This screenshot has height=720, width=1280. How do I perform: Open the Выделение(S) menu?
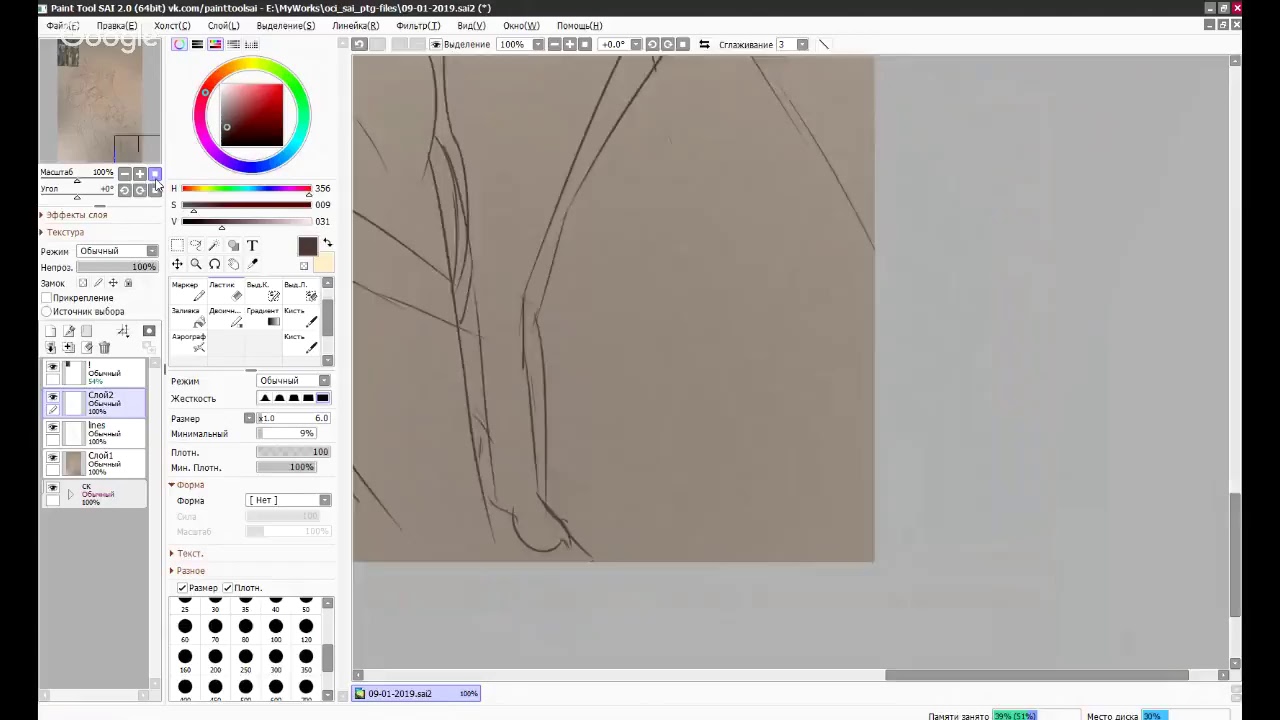[x=285, y=25]
